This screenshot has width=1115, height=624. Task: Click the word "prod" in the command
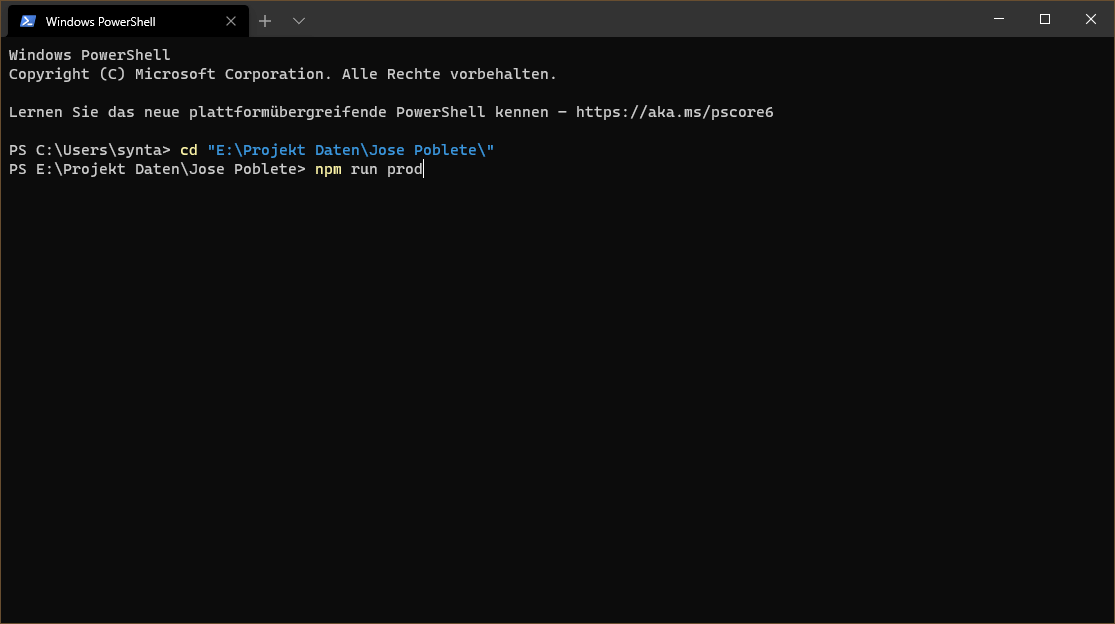coord(404,169)
